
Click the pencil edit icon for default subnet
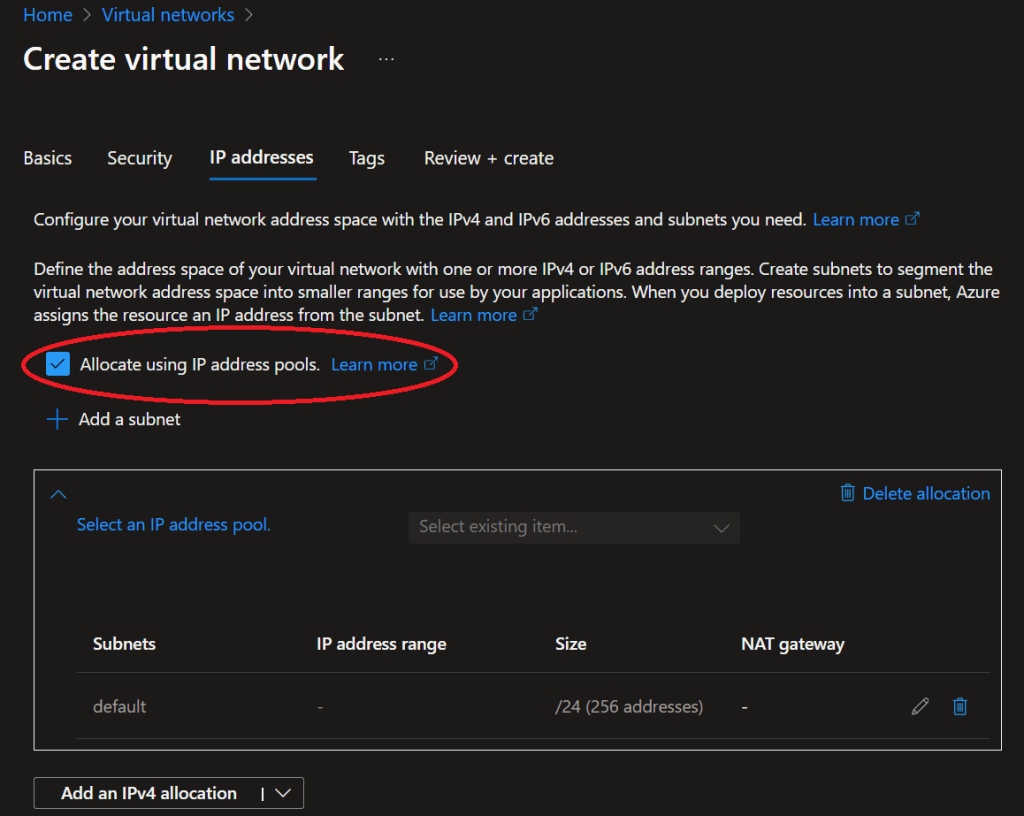click(920, 706)
